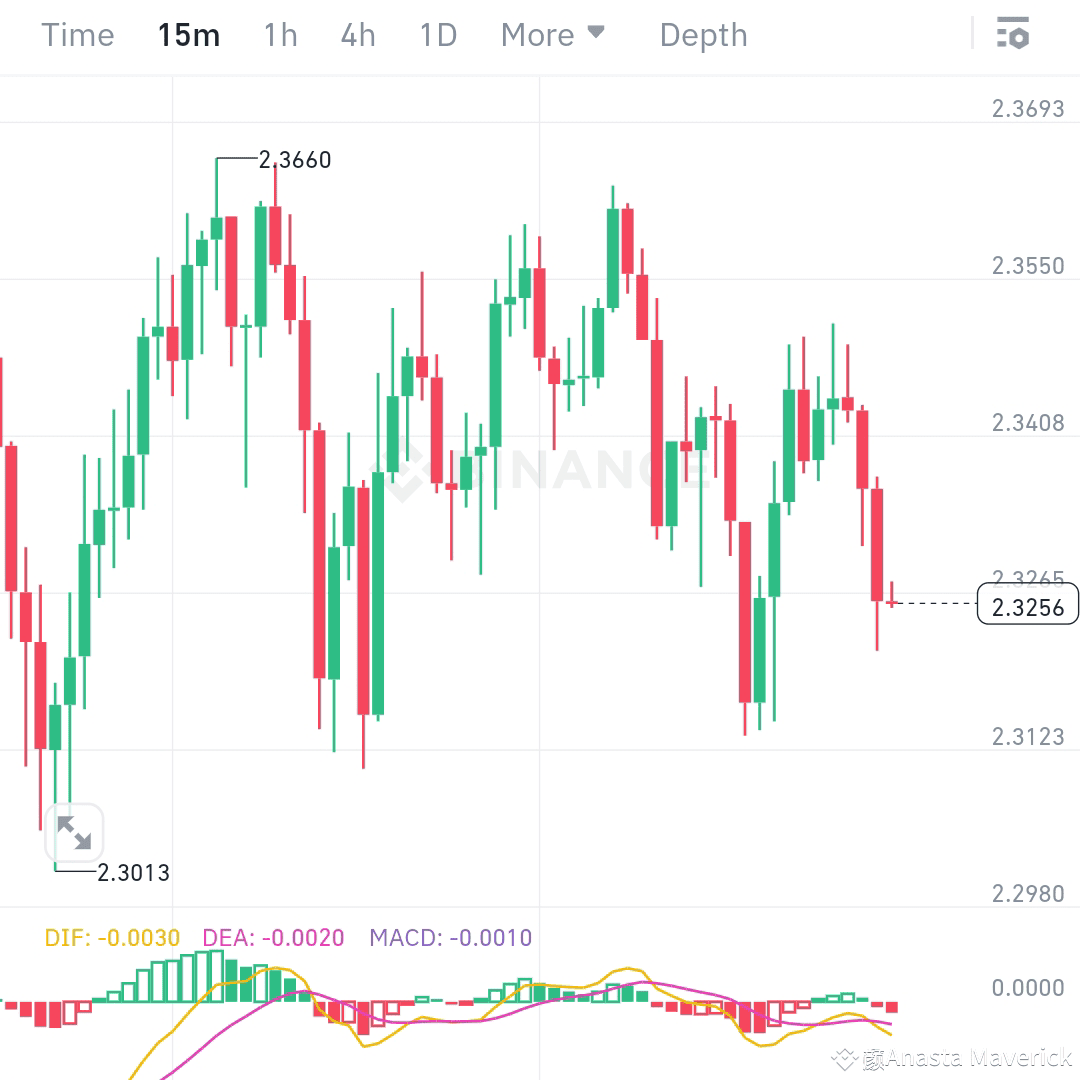
Task: Click the fullscreen expand arrows icon
Action: [x=75, y=831]
